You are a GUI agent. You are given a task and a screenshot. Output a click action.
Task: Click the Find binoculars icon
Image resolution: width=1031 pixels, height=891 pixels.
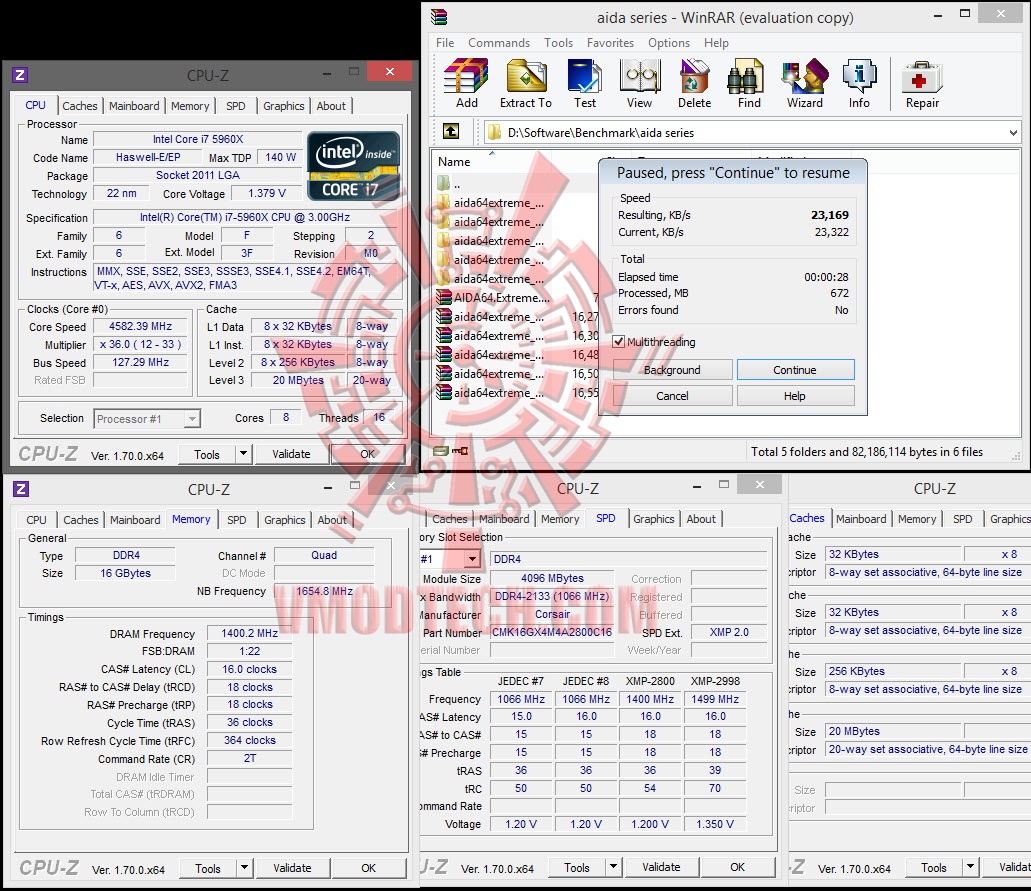(x=748, y=75)
